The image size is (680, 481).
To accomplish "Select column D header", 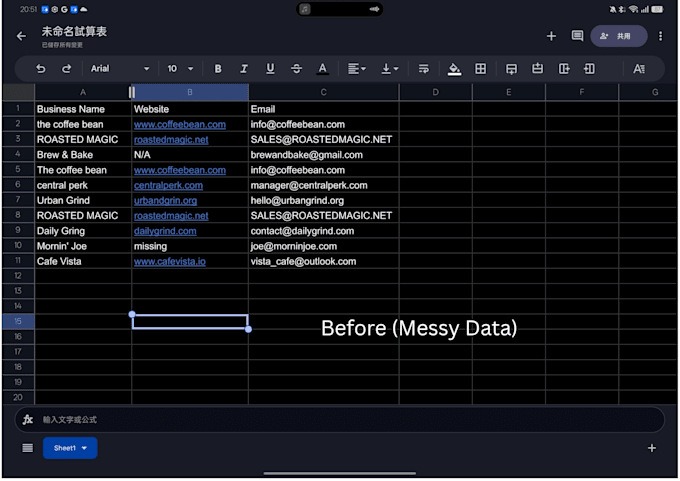I will tap(435, 92).
